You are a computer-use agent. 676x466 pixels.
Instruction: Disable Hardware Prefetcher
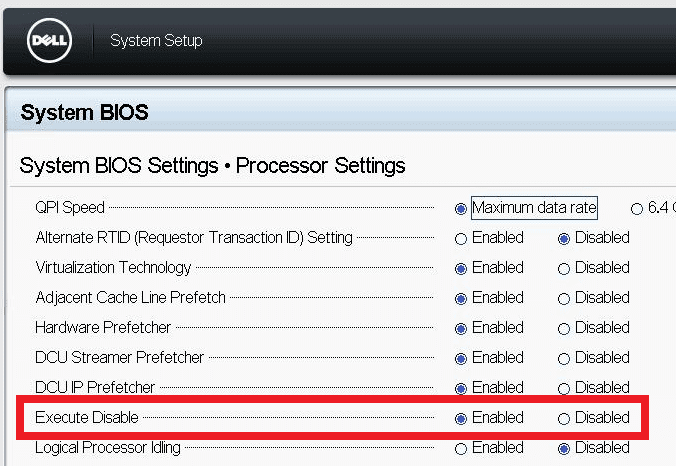point(564,329)
